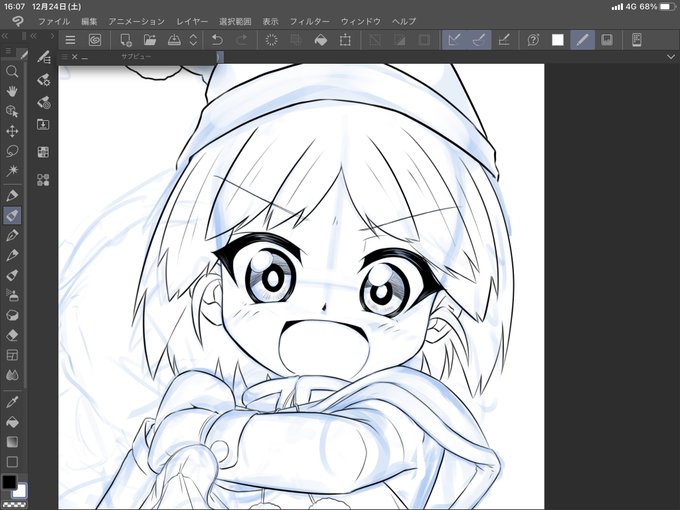Click the Scale/Rotate transform icon

click(345, 40)
